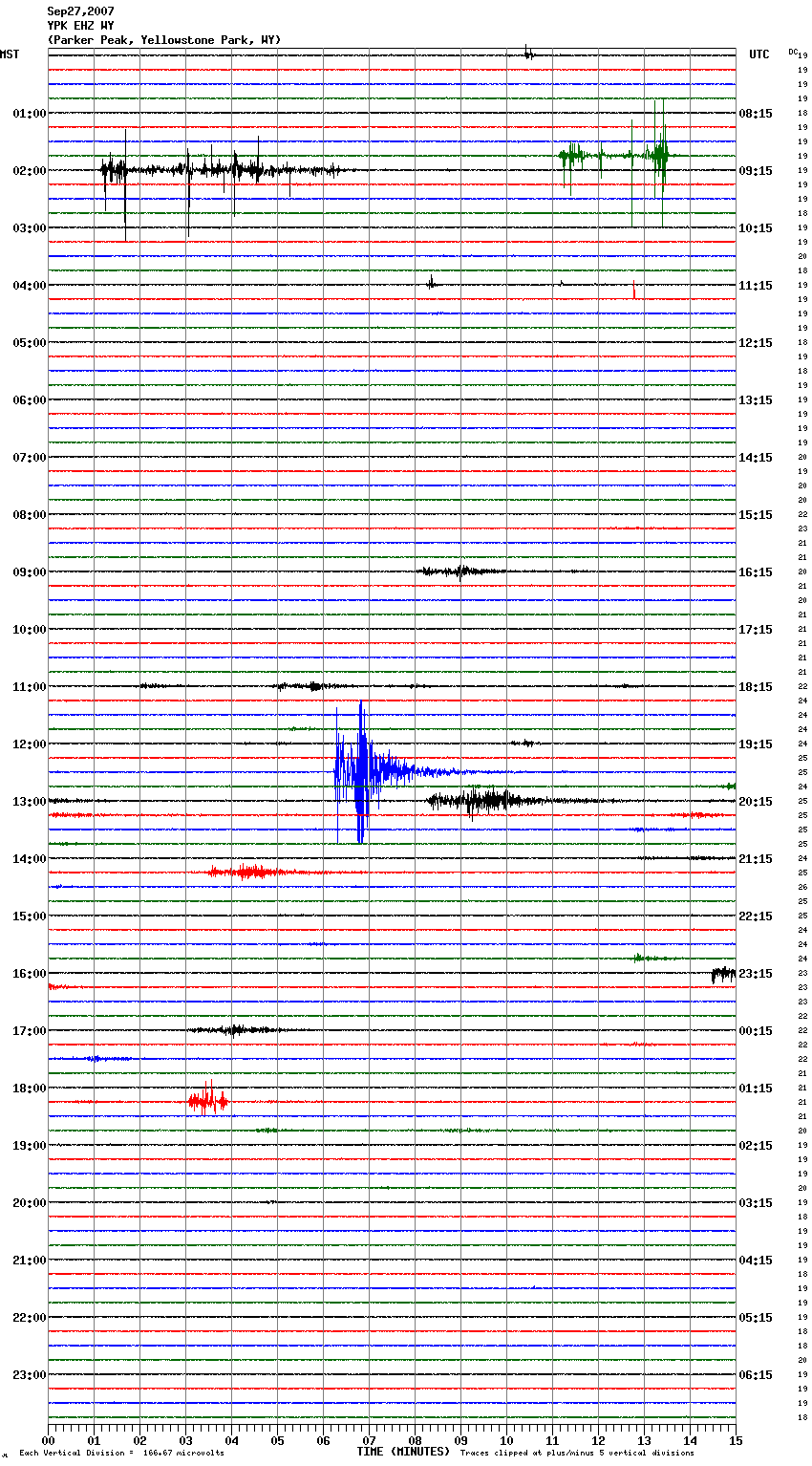The width and height of the screenshot is (812, 1466).
Task: Click the DC column header
Action: 793,52
